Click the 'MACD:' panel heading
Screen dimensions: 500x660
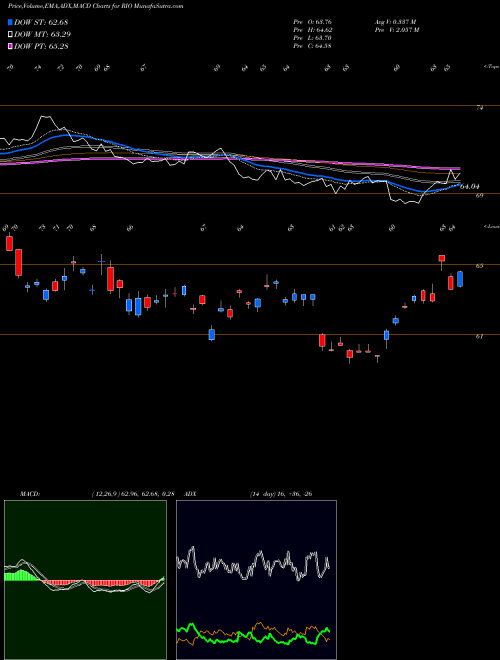(29, 494)
